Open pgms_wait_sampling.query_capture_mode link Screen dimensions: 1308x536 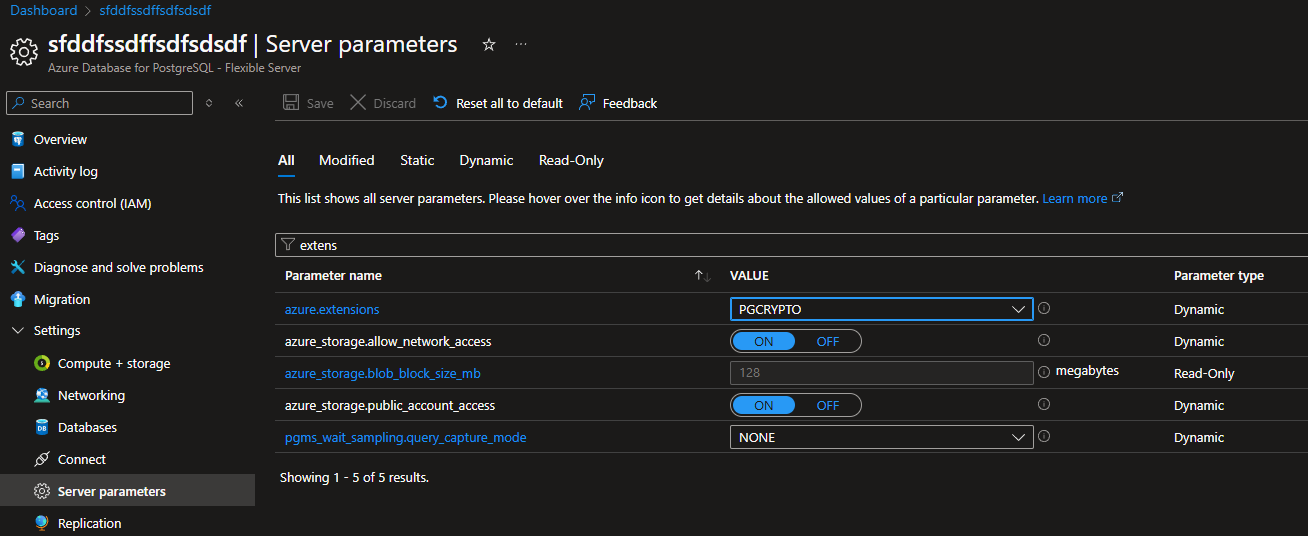pyautogui.click(x=405, y=437)
